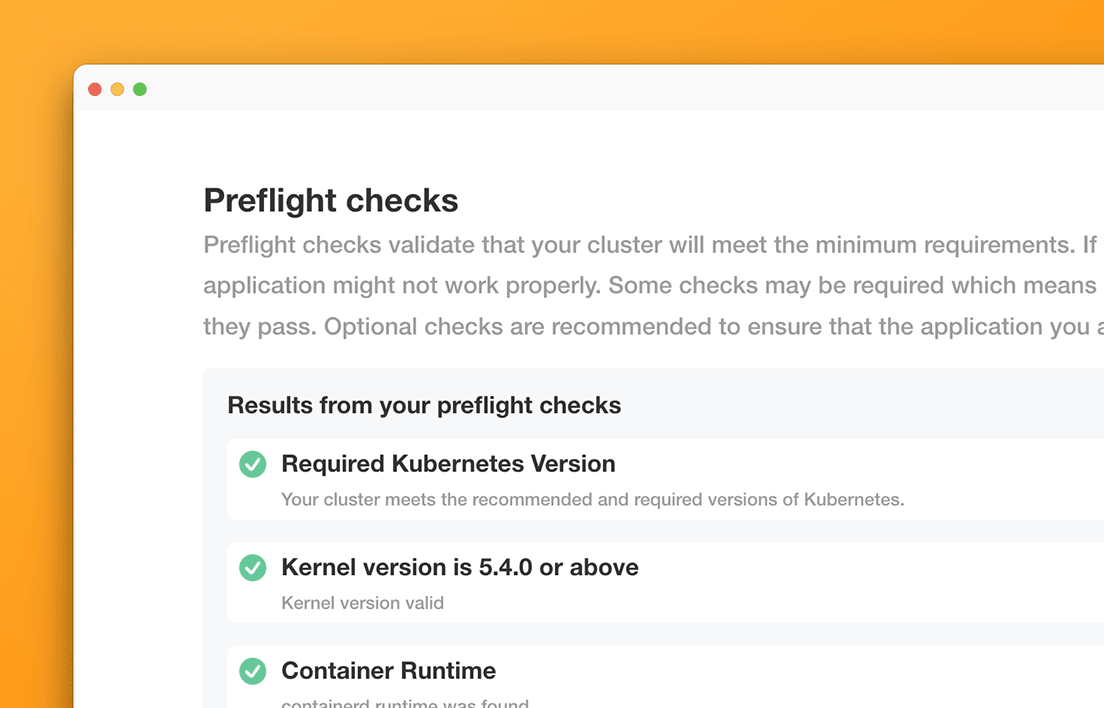Click the green checkmark next to Kernel version

[x=253, y=568]
